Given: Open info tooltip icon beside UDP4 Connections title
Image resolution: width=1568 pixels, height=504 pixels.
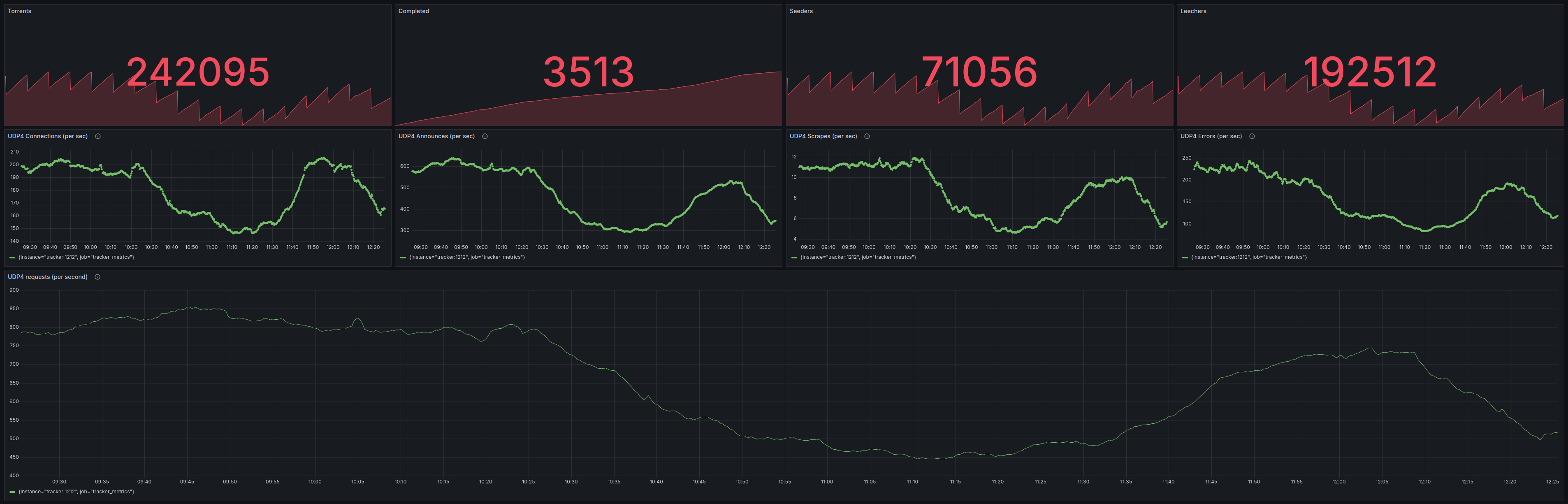Looking at the screenshot, I should (x=98, y=136).
